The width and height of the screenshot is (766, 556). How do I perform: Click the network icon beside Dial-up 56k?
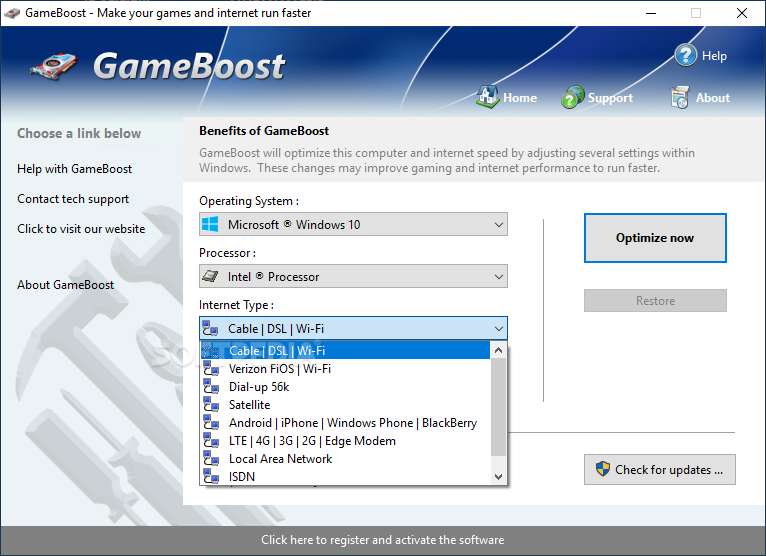[211, 386]
